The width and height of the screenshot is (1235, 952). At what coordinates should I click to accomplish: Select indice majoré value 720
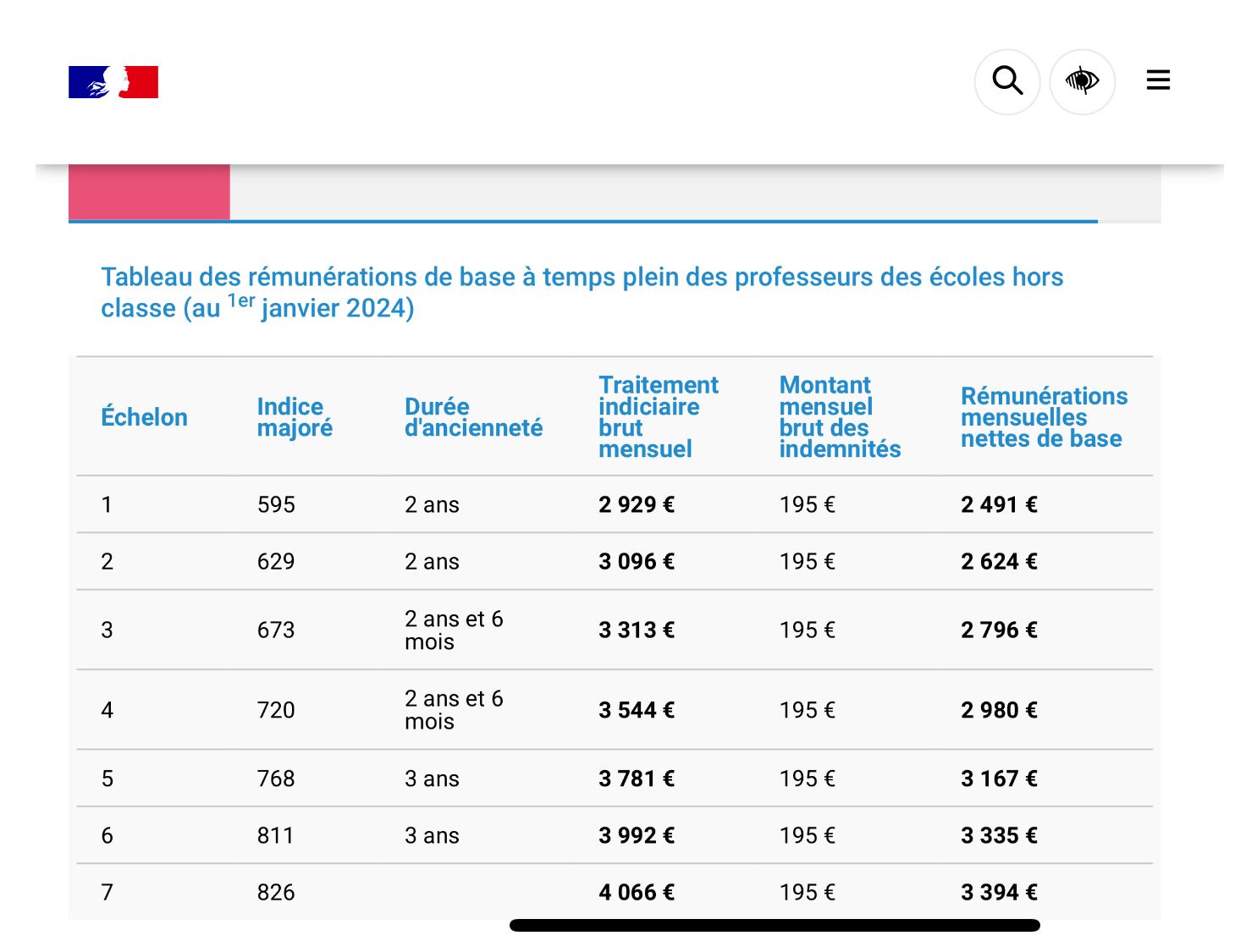pyautogui.click(x=276, y=710)
